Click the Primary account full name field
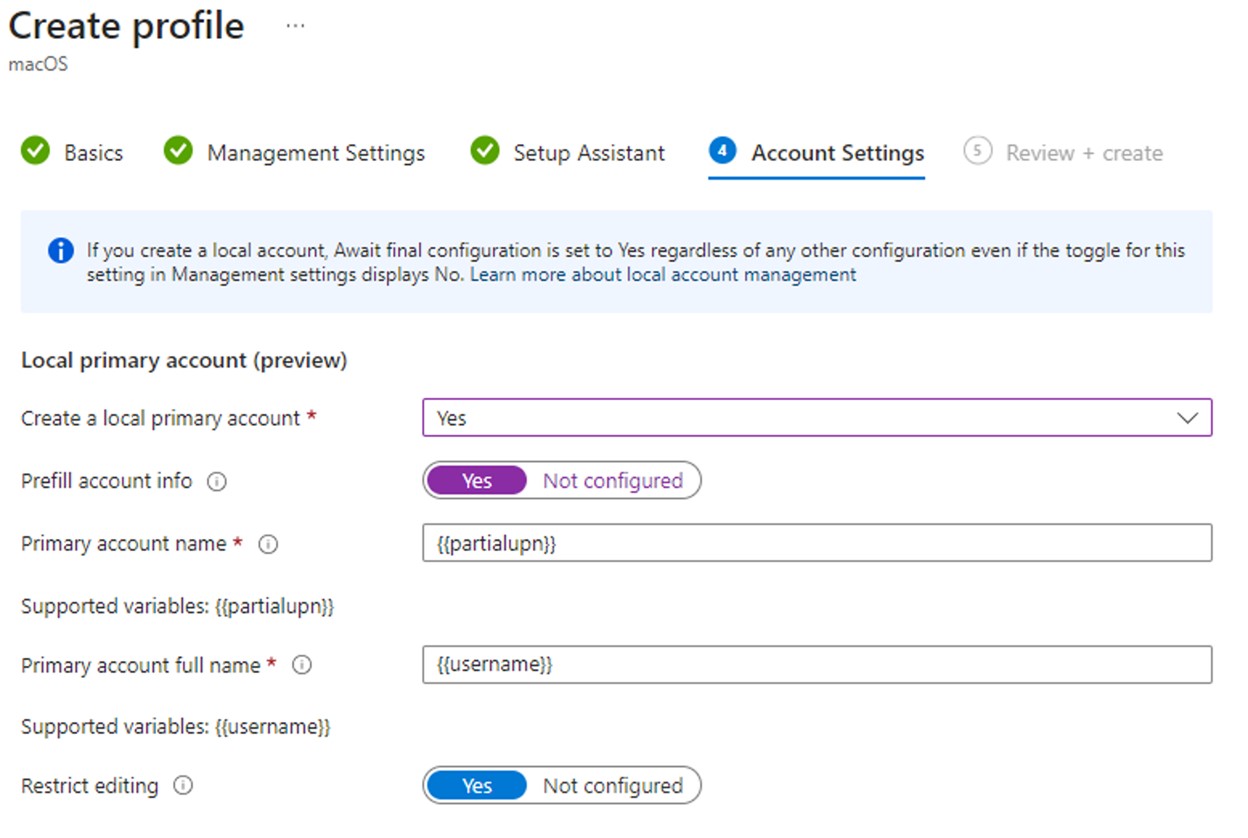The image size is (1248, 838). click(x=816, y=665)
